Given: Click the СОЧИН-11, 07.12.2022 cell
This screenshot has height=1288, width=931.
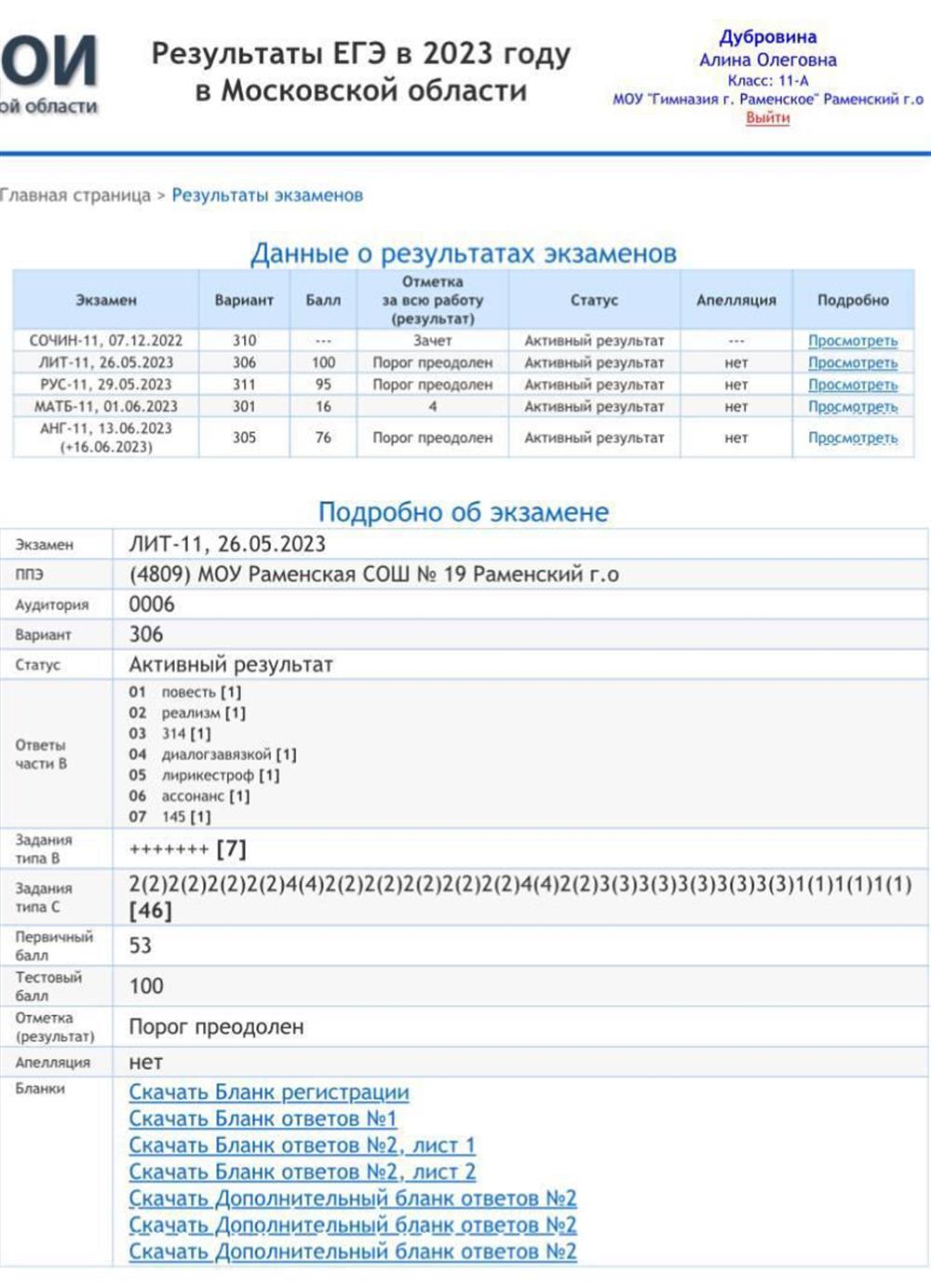Looking at the screenshot, I should pos(106,341).
